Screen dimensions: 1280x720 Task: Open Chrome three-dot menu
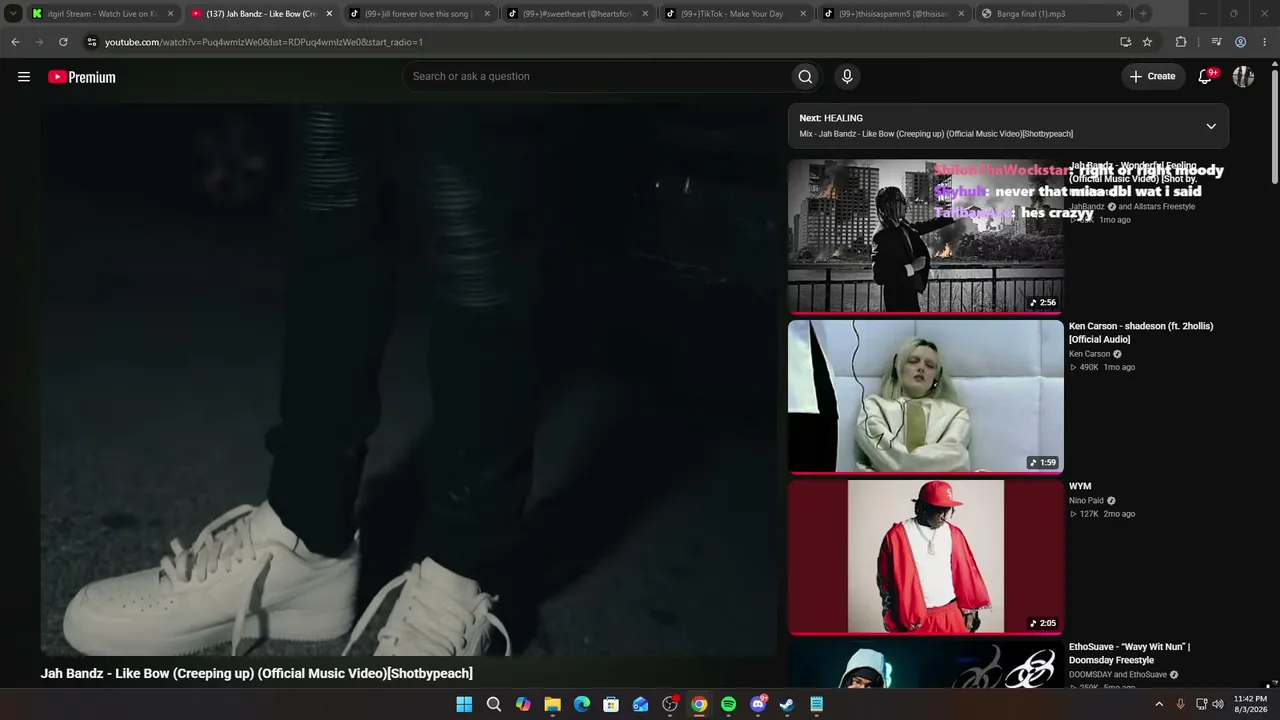click(1264, 42)
